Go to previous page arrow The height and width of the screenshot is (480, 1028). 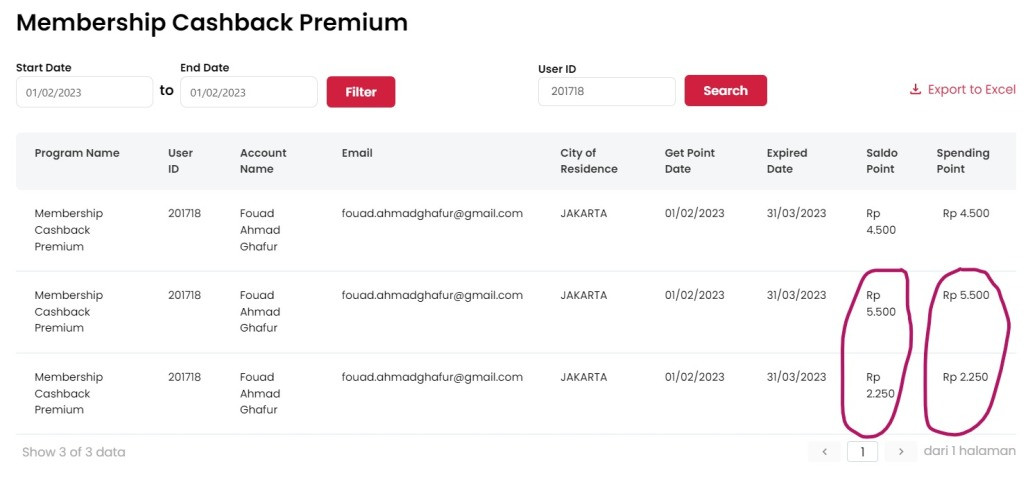[824, 452]
